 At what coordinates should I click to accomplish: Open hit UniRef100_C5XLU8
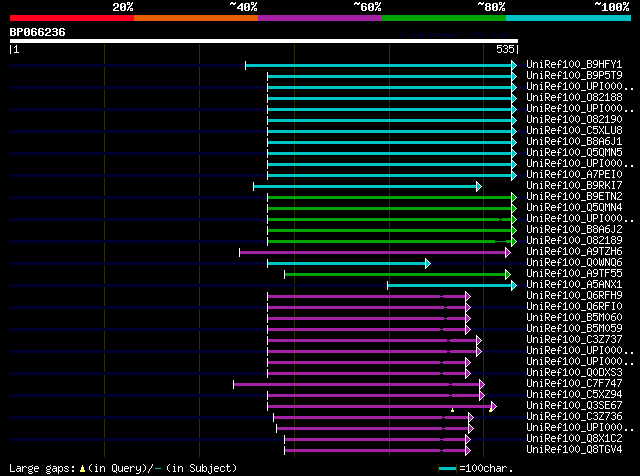pos(574,131)
